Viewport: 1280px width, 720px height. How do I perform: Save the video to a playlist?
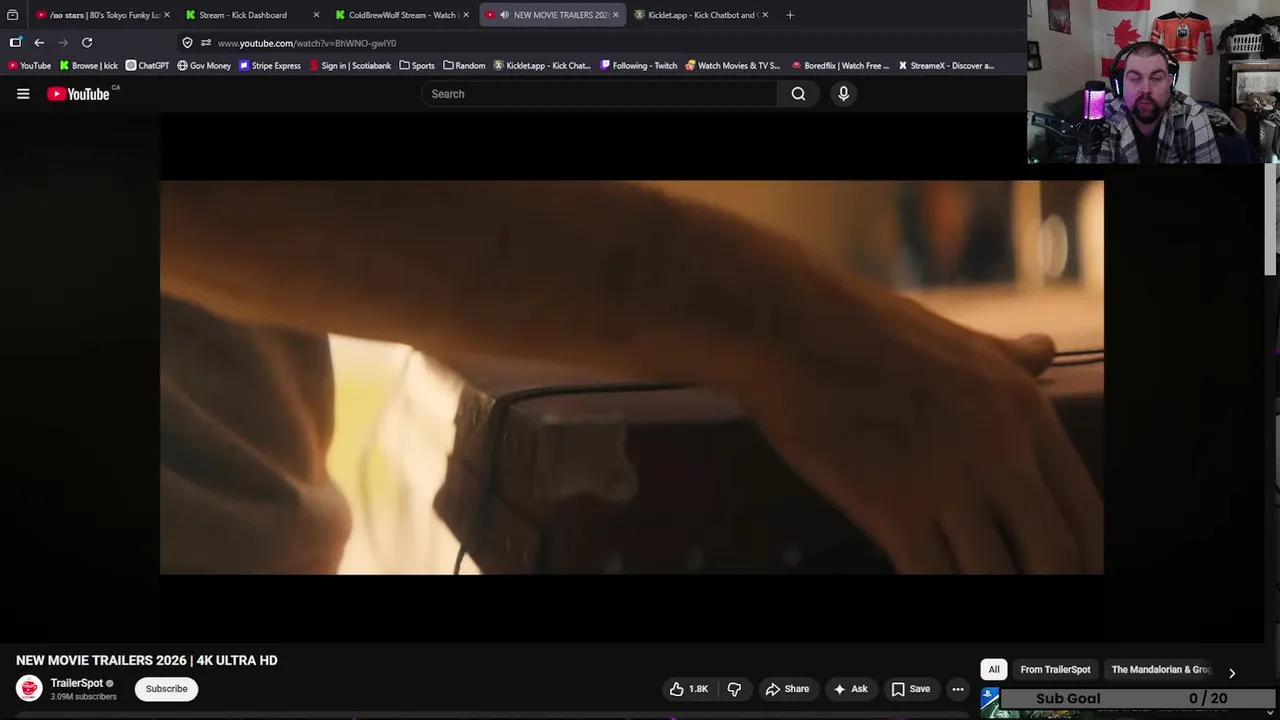911,689
